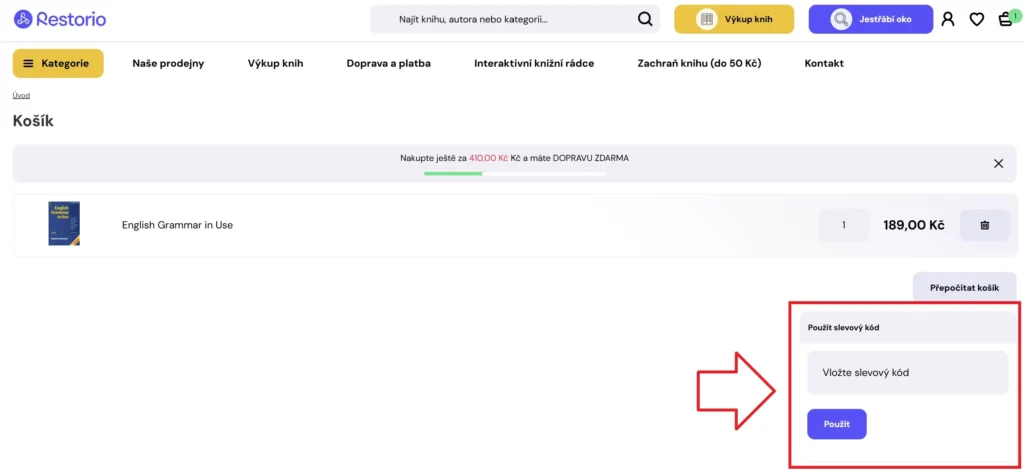Click the Restorio logo

[x=60, y=19]
